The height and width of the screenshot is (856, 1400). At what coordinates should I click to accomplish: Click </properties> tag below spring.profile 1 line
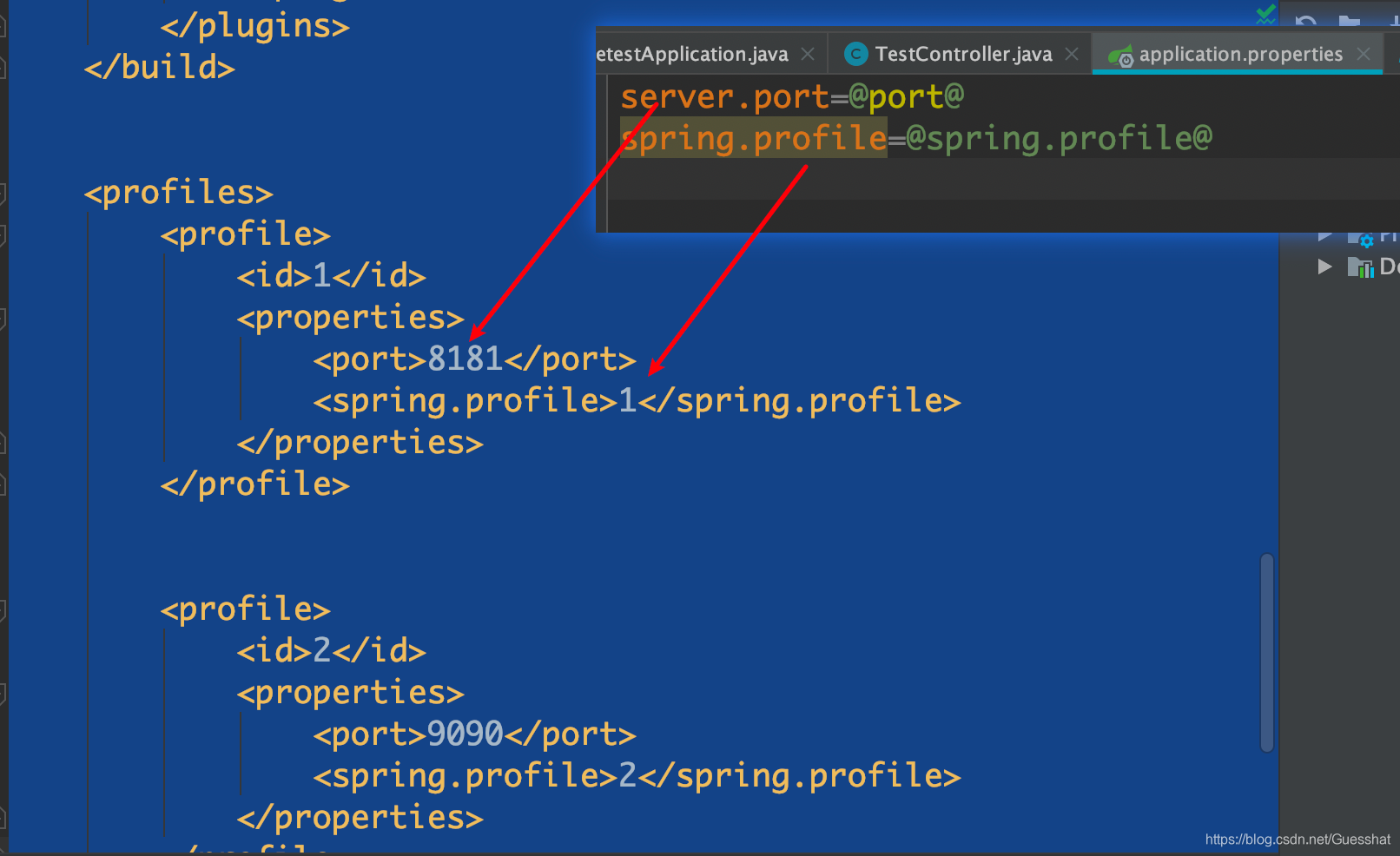coord(360,442)
